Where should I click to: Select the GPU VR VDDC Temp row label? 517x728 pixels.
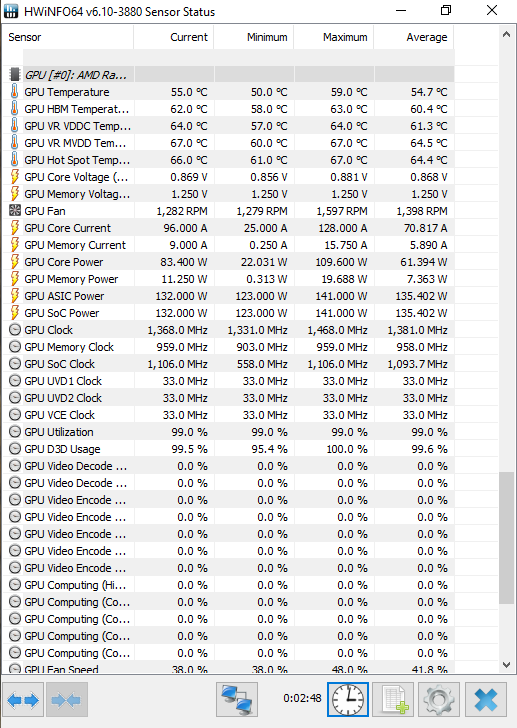(x=78, y=126)
